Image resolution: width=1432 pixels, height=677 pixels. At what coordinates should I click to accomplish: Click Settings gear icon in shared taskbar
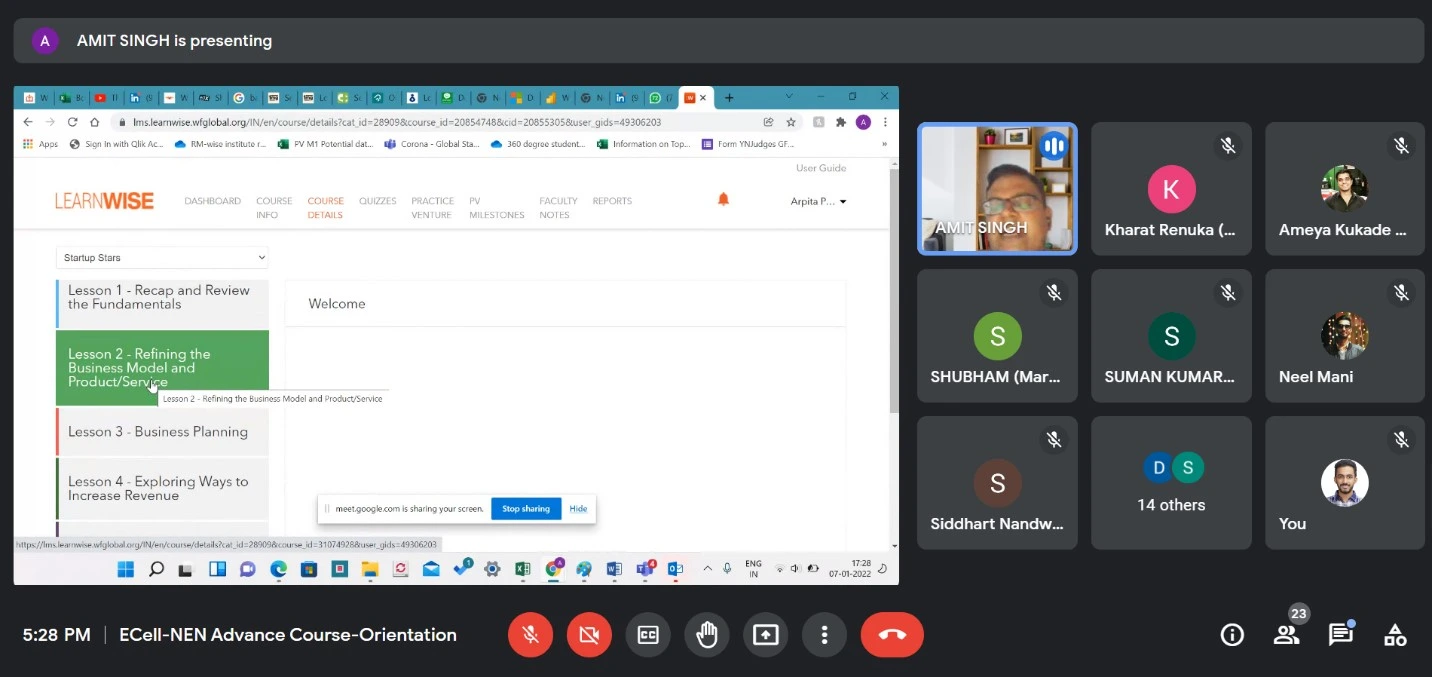pyautogui.click(x=492, y=569)
